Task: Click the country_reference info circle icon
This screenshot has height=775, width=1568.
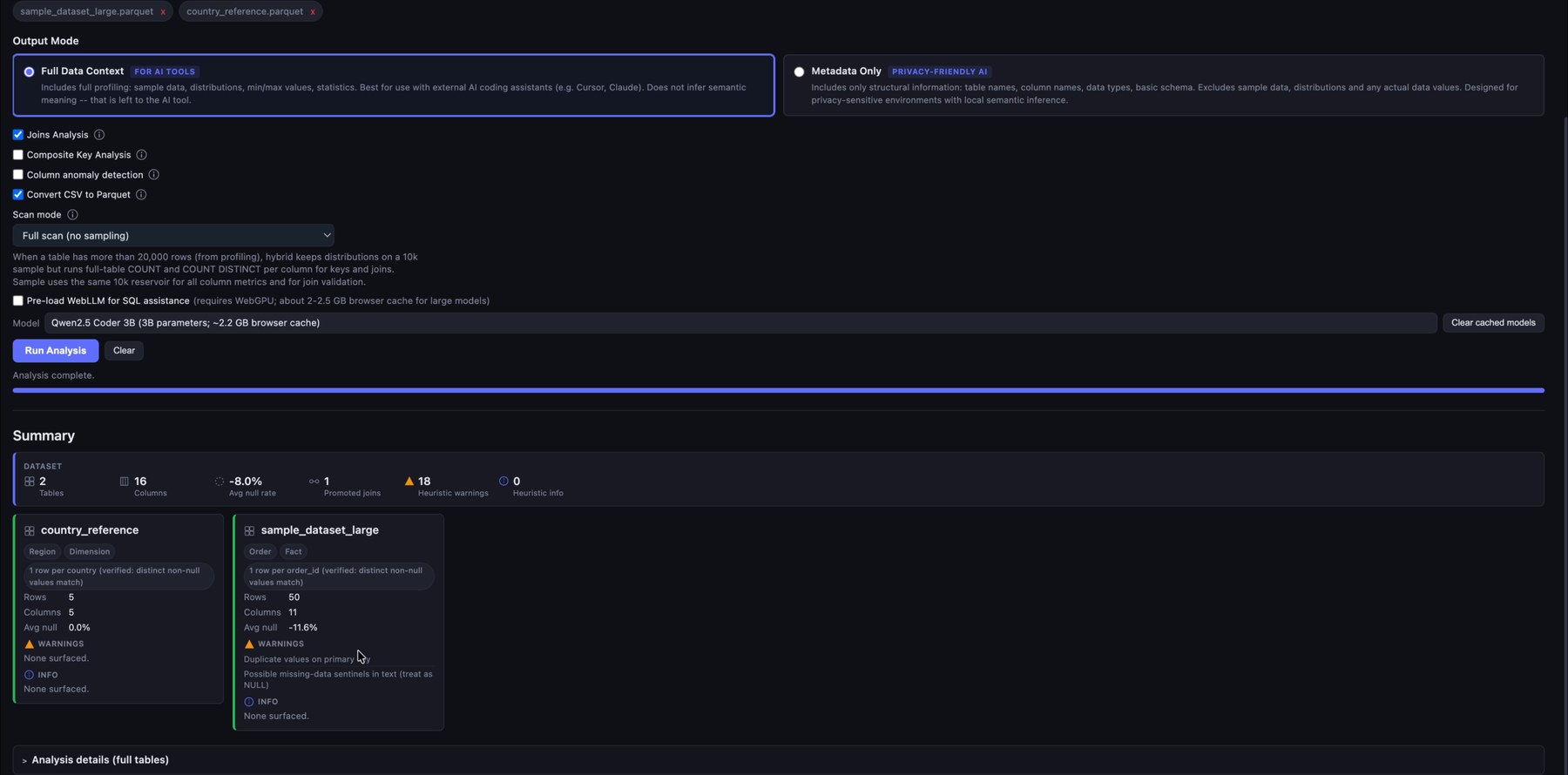Action: coord(30,675)
